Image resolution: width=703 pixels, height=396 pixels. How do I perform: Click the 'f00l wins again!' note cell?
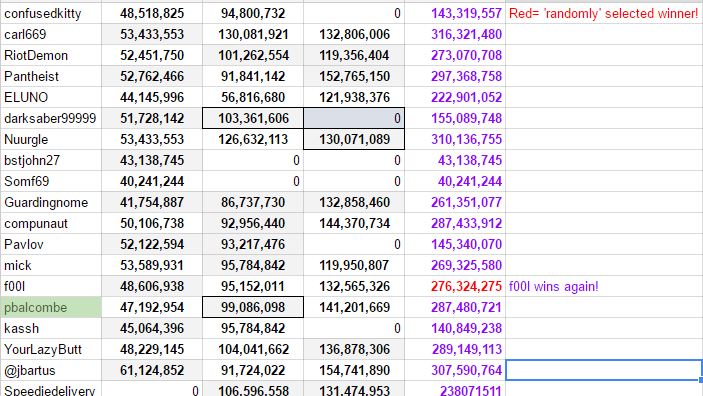click(604, 287)
